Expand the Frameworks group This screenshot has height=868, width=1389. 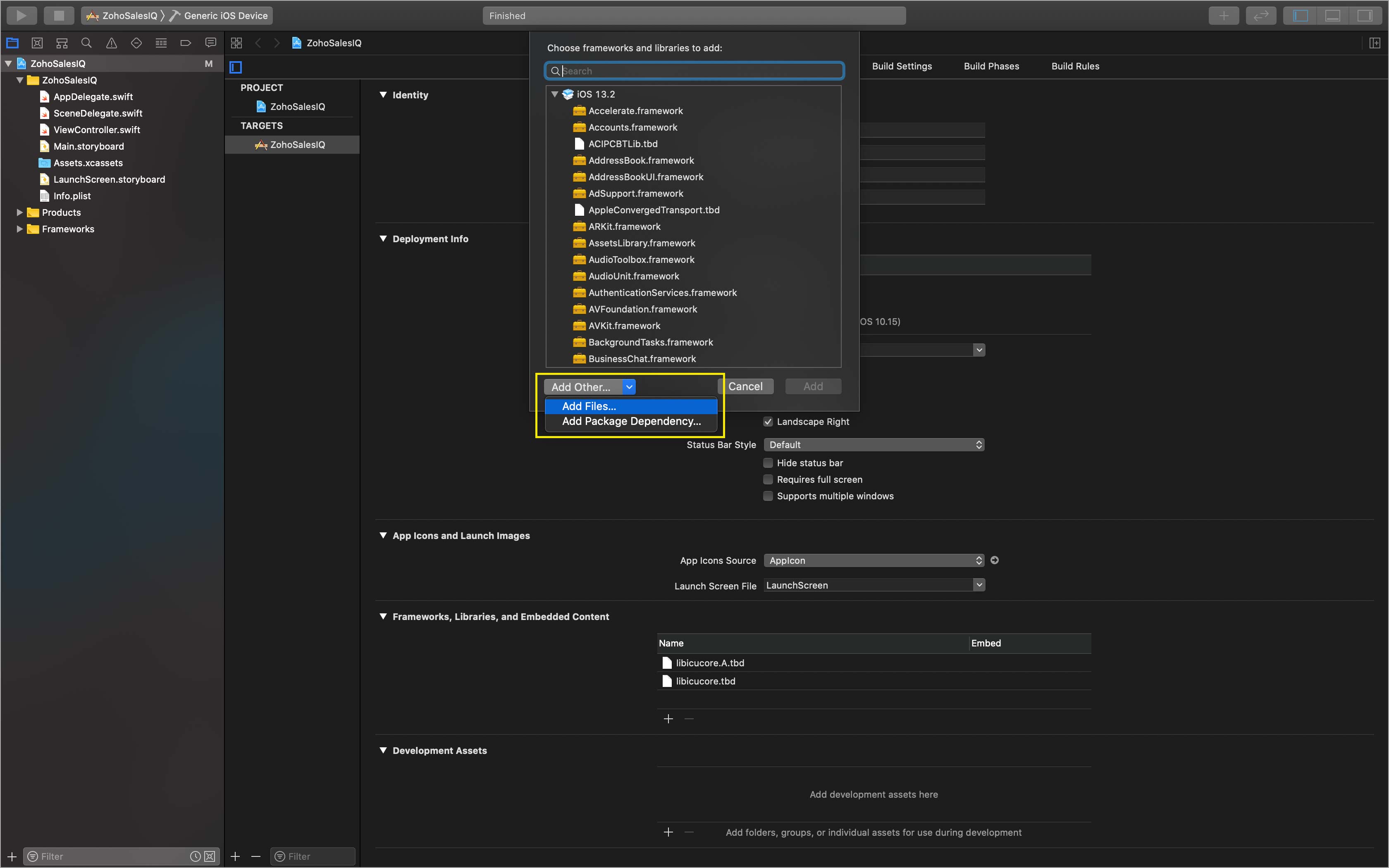[20, 229]
